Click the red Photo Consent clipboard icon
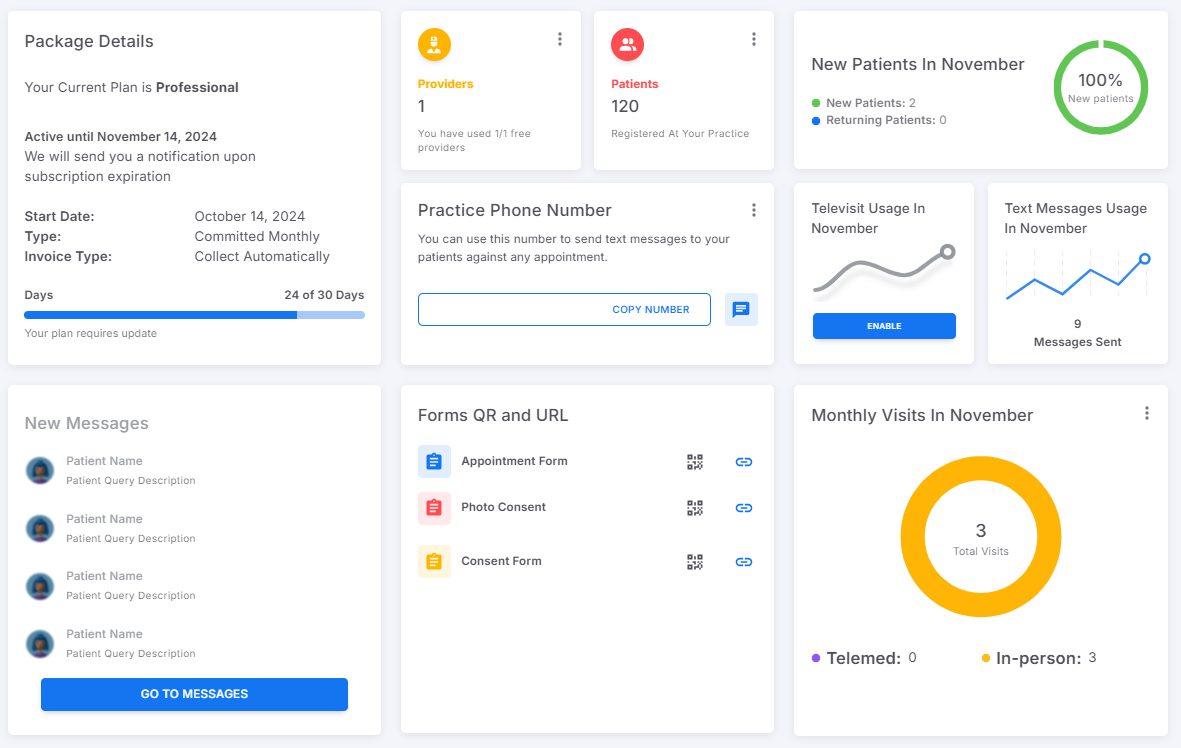This screenshot has height=748, width=1181. [x=434, y=508]
